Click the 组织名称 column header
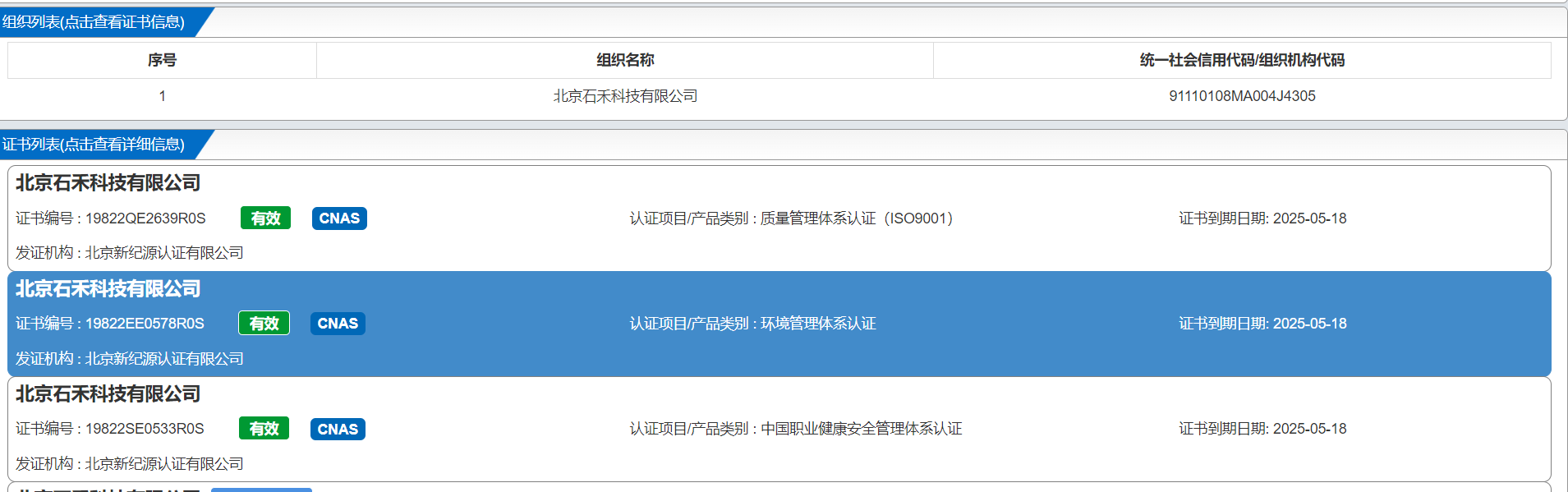Viewport: 1568px width, 492px height. [x=625, y=60]
